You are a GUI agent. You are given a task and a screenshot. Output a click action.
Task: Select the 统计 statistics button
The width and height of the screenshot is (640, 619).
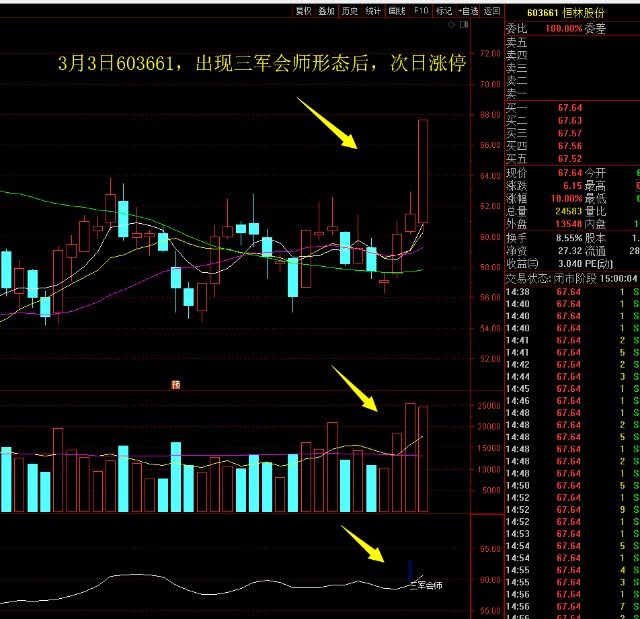pos(373,11)
